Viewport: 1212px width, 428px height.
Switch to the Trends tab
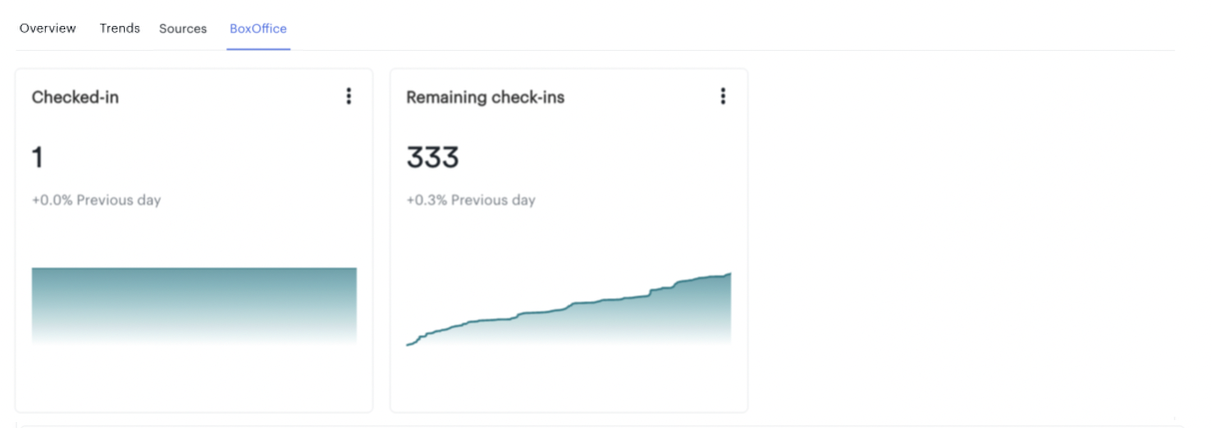click(120, 28)
